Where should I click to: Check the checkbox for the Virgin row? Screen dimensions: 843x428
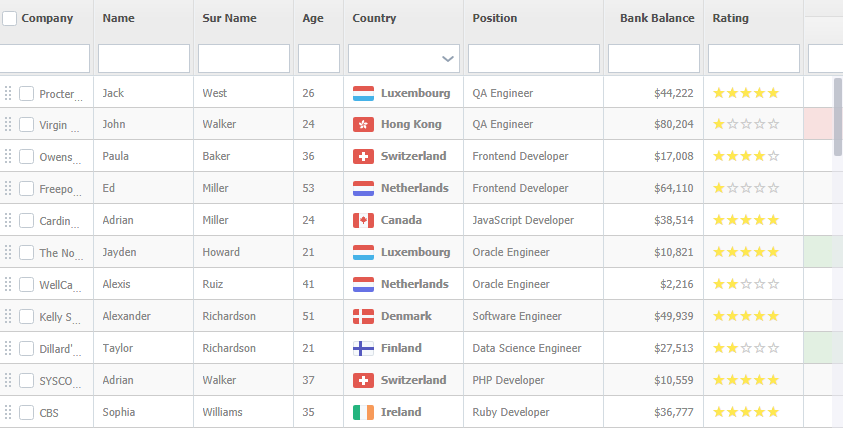(26, 125)
